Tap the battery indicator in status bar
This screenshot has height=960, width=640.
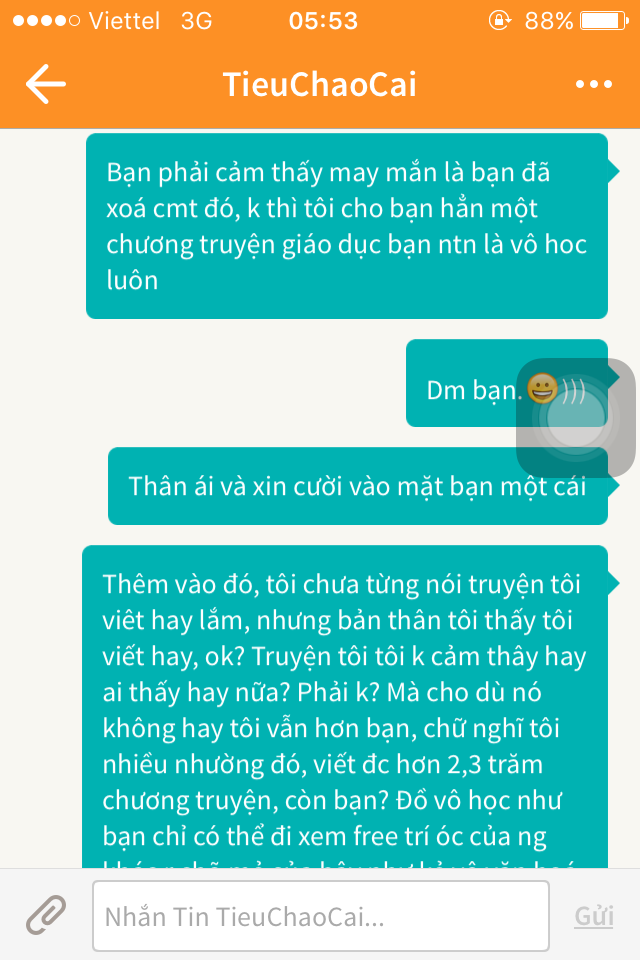point(604,21)
